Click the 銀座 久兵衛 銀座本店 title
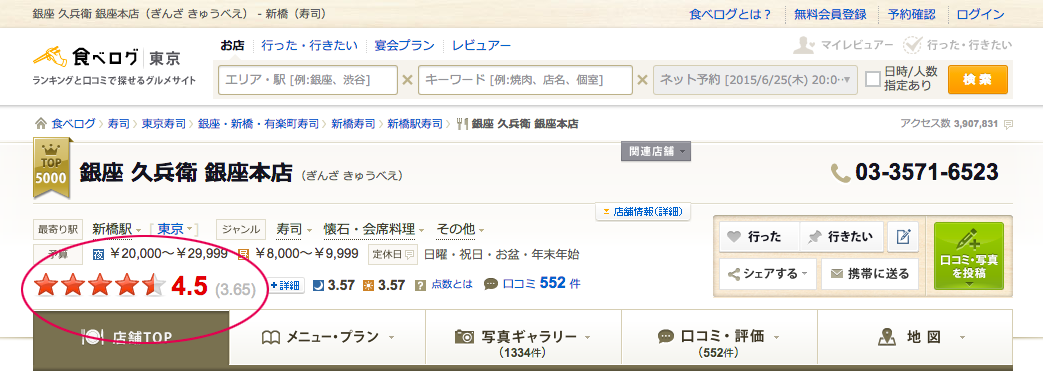This screenshot has height=380, width=1043. pyautogui.click(x=186, y=172)
